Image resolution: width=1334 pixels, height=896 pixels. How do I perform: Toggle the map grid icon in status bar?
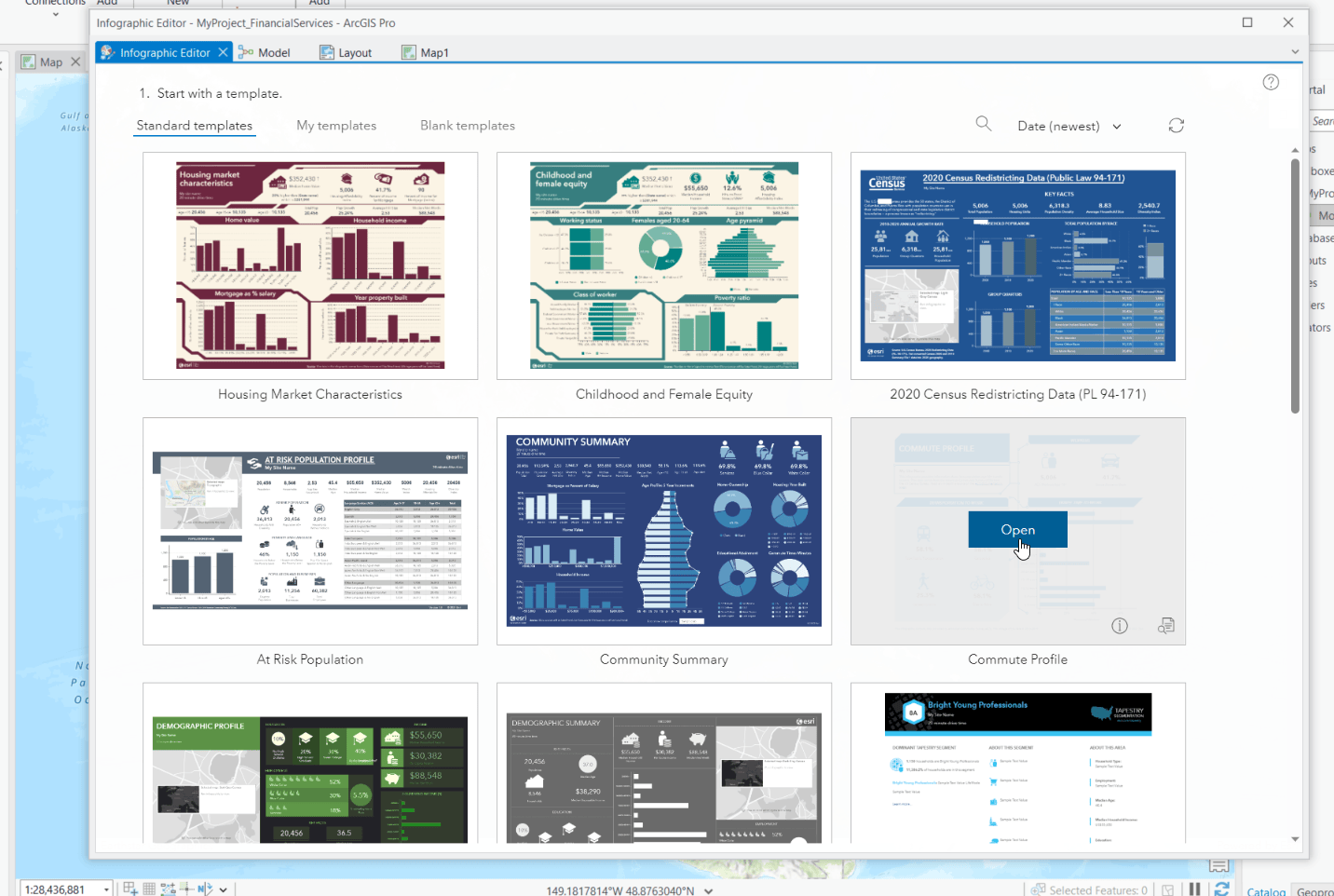(148, 889)
